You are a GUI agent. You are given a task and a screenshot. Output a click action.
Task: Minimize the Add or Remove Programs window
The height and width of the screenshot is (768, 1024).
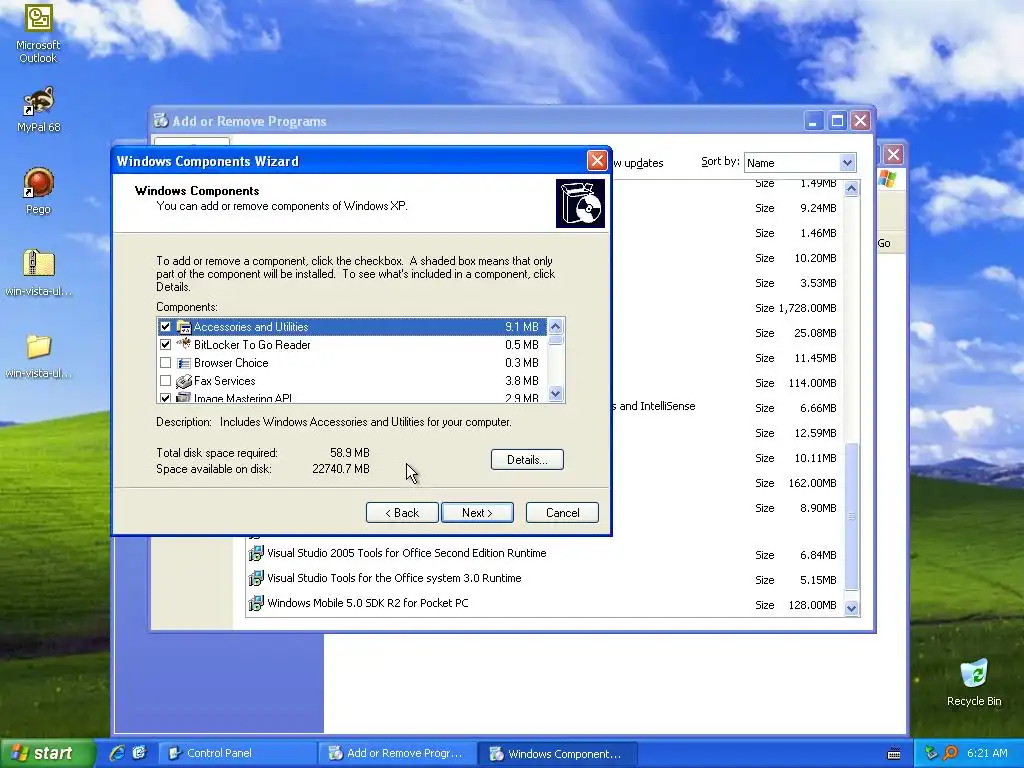[813, 121]
